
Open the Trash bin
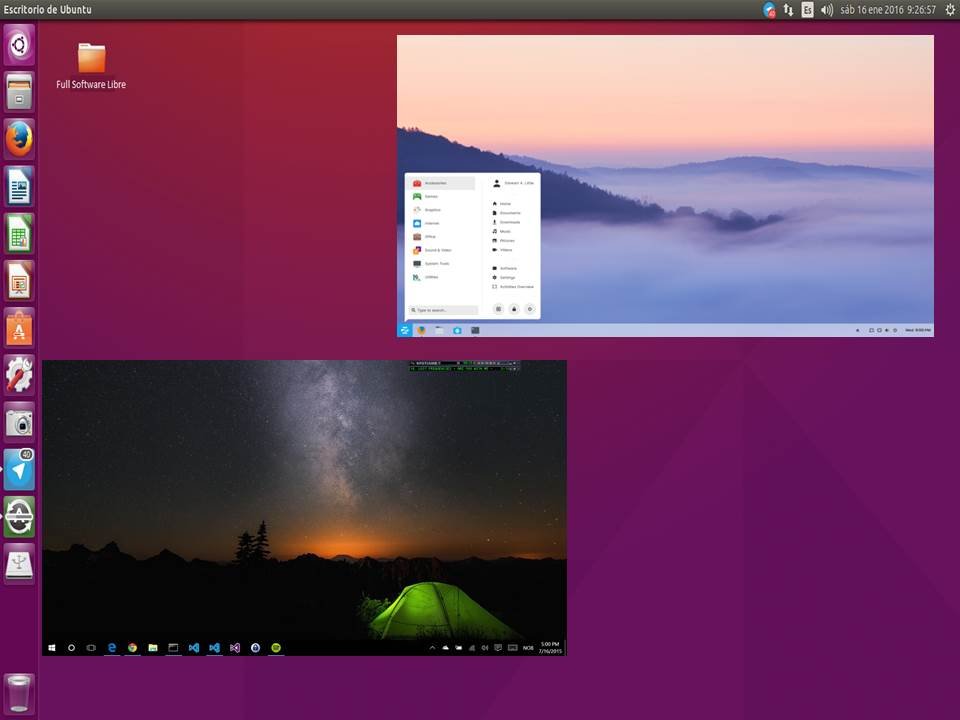pos(19,693)
